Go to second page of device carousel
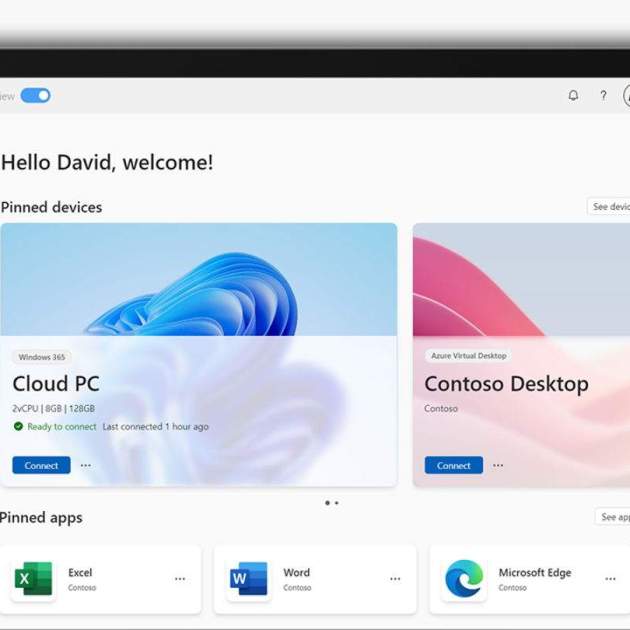This screenshot has width=630, height=630. coord(337,503)
